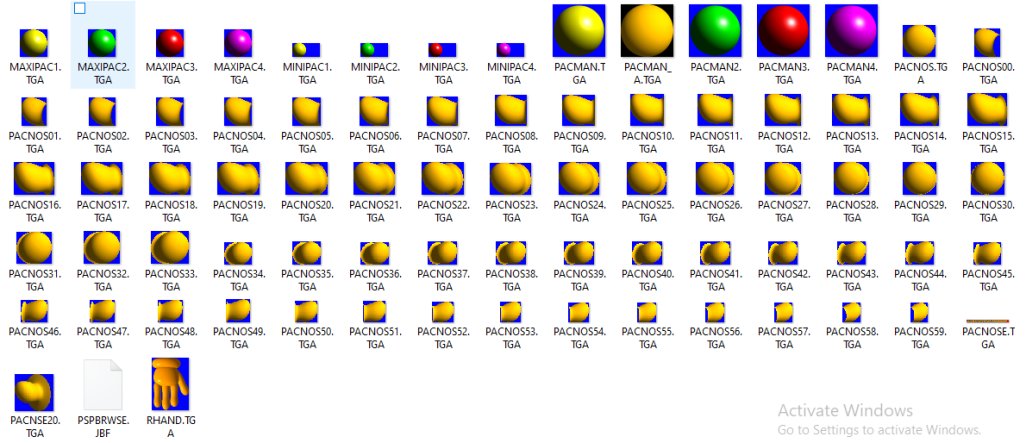1026x443 pixels.
Task: Select the small green MINIPAC2.TGA icon
Action: (374, 50)
